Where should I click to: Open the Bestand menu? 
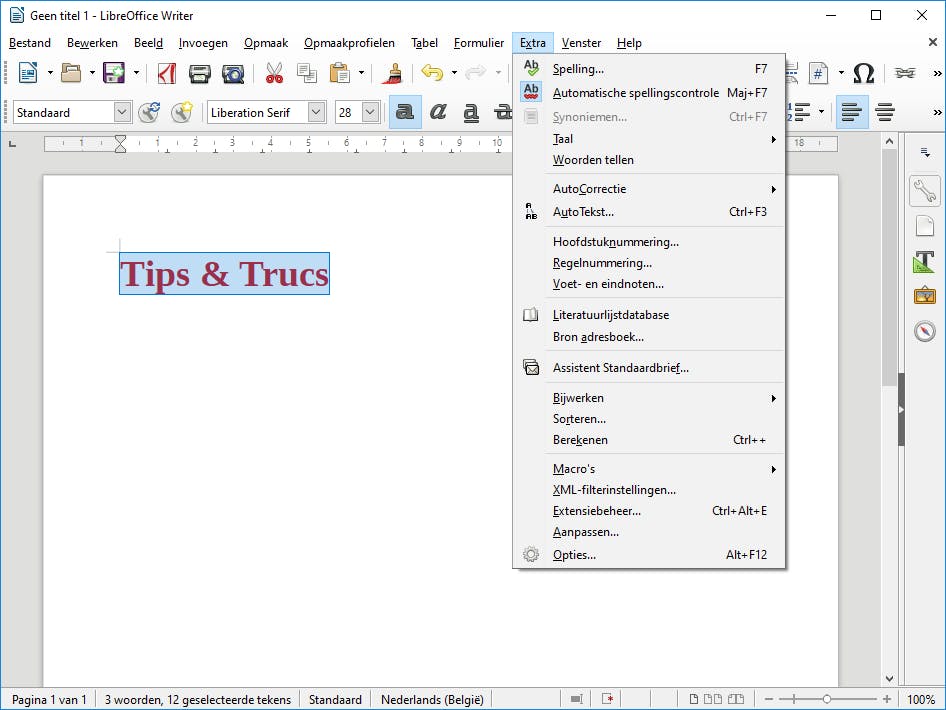point(30,43)
